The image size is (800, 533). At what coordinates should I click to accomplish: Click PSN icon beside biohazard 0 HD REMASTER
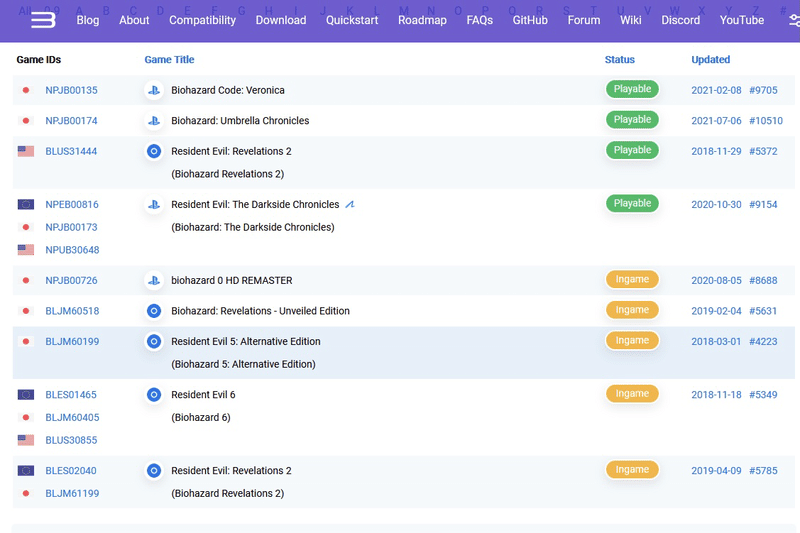(x=154, y=281)
